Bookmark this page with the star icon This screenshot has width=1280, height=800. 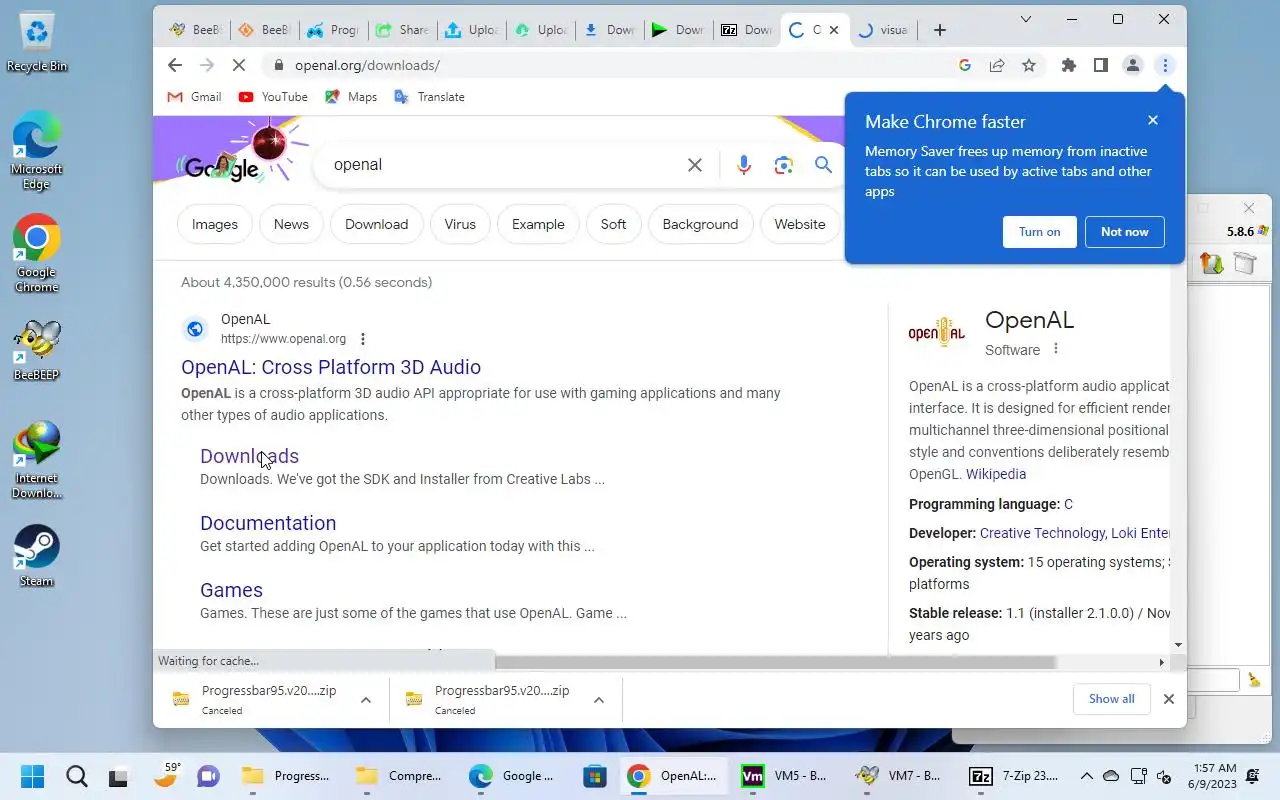[x=1029, y=65]
